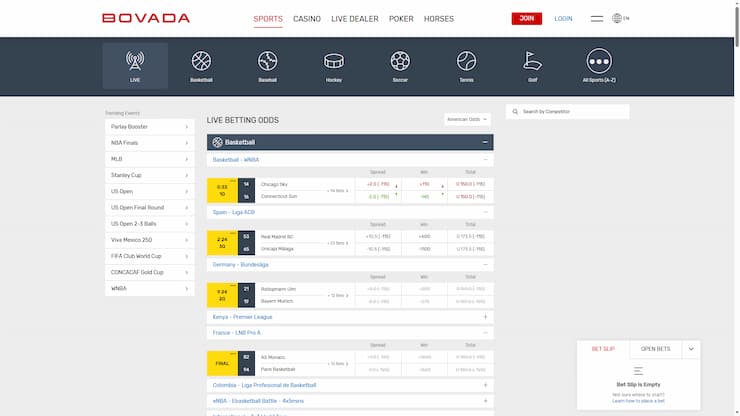This screenshot has width=740, height=416.
Task: Open US Open trending event
Action: click(x=150, y=191)
